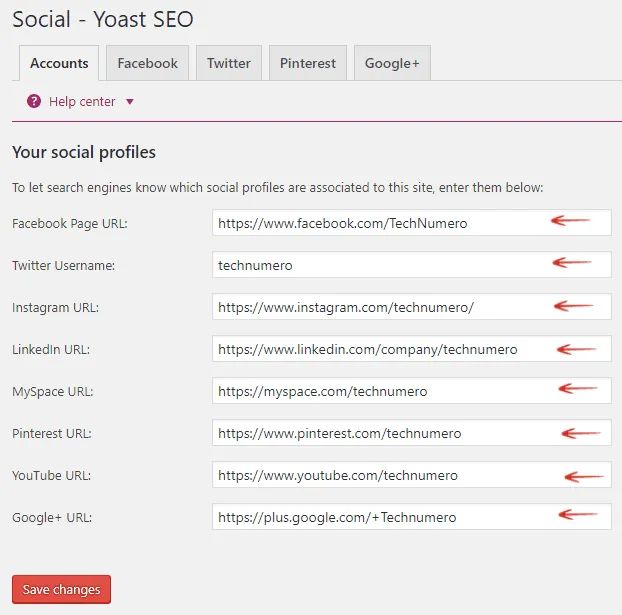This screenshot has height=615, width=622.
Task: Focus the Facebook Page URL field
Action: click(x=412, y=223)
